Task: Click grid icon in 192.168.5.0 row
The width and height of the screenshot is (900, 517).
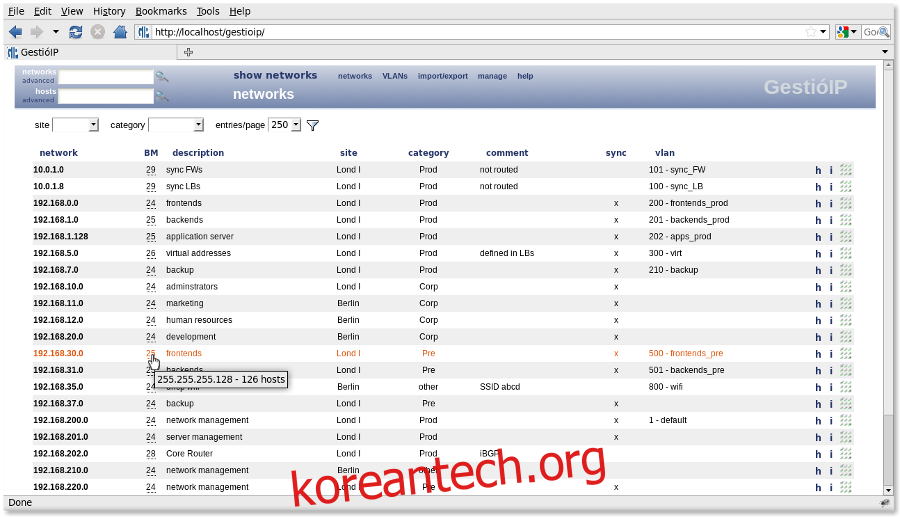Action: click(x=845, y=253)
